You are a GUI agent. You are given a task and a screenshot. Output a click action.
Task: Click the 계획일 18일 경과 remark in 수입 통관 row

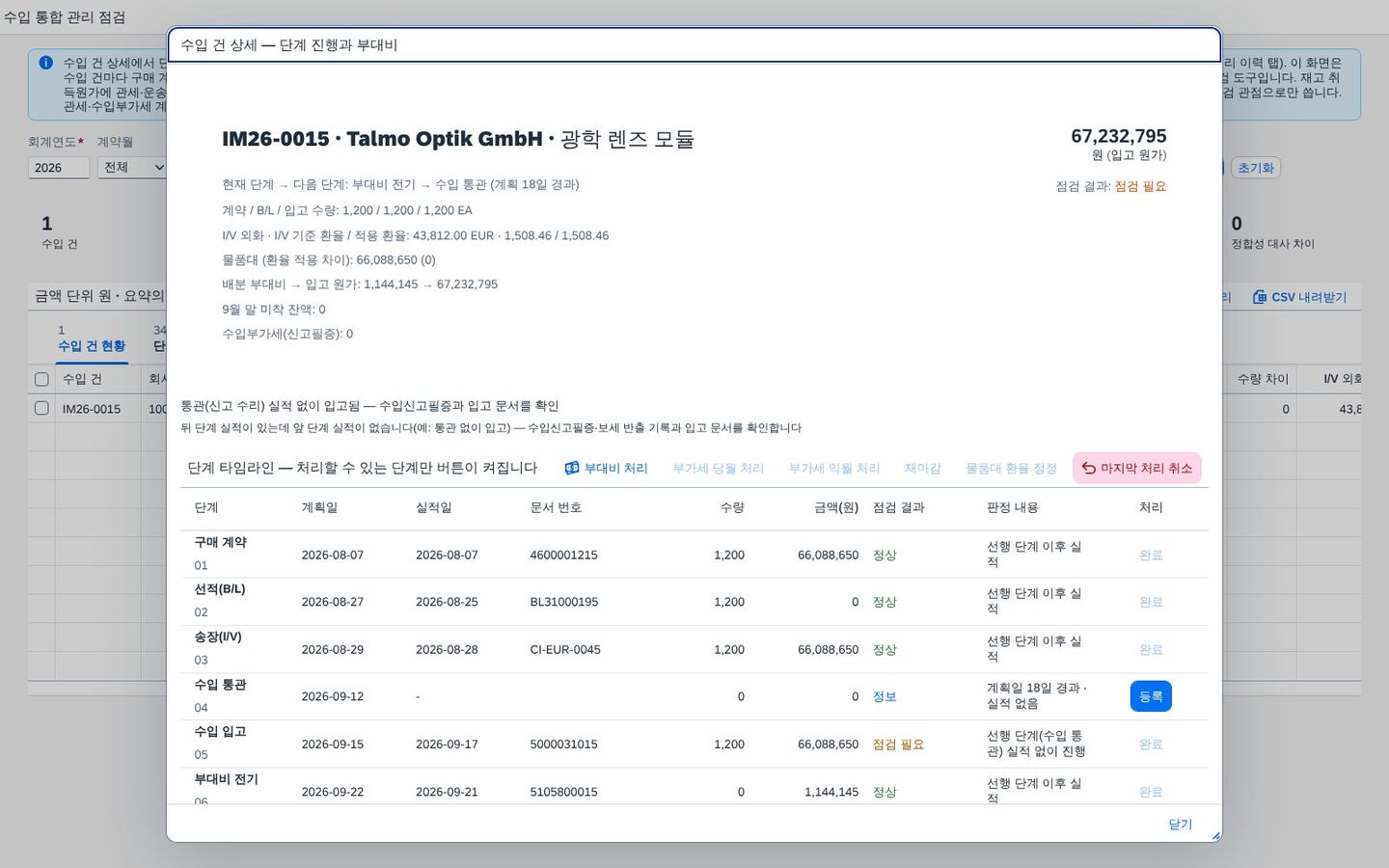pos(1037,696)
